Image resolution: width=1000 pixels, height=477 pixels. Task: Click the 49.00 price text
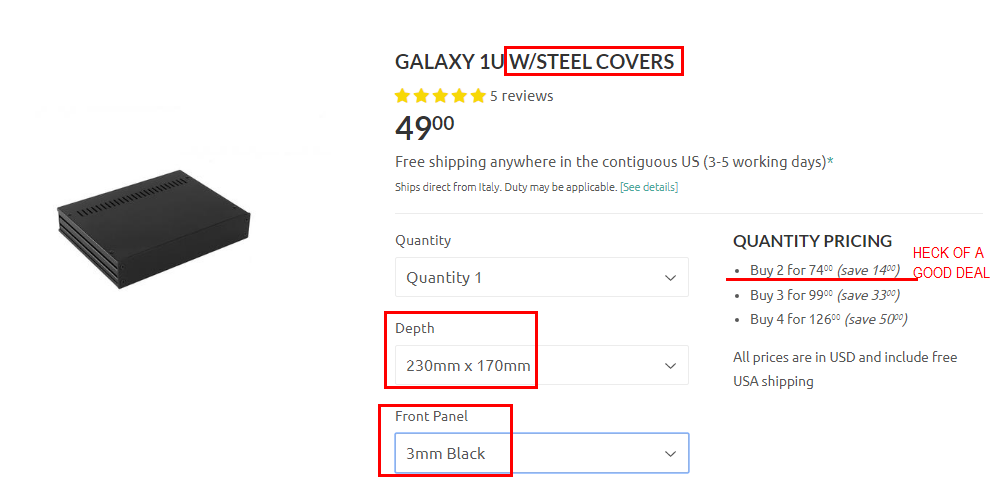tap(425, 128)
